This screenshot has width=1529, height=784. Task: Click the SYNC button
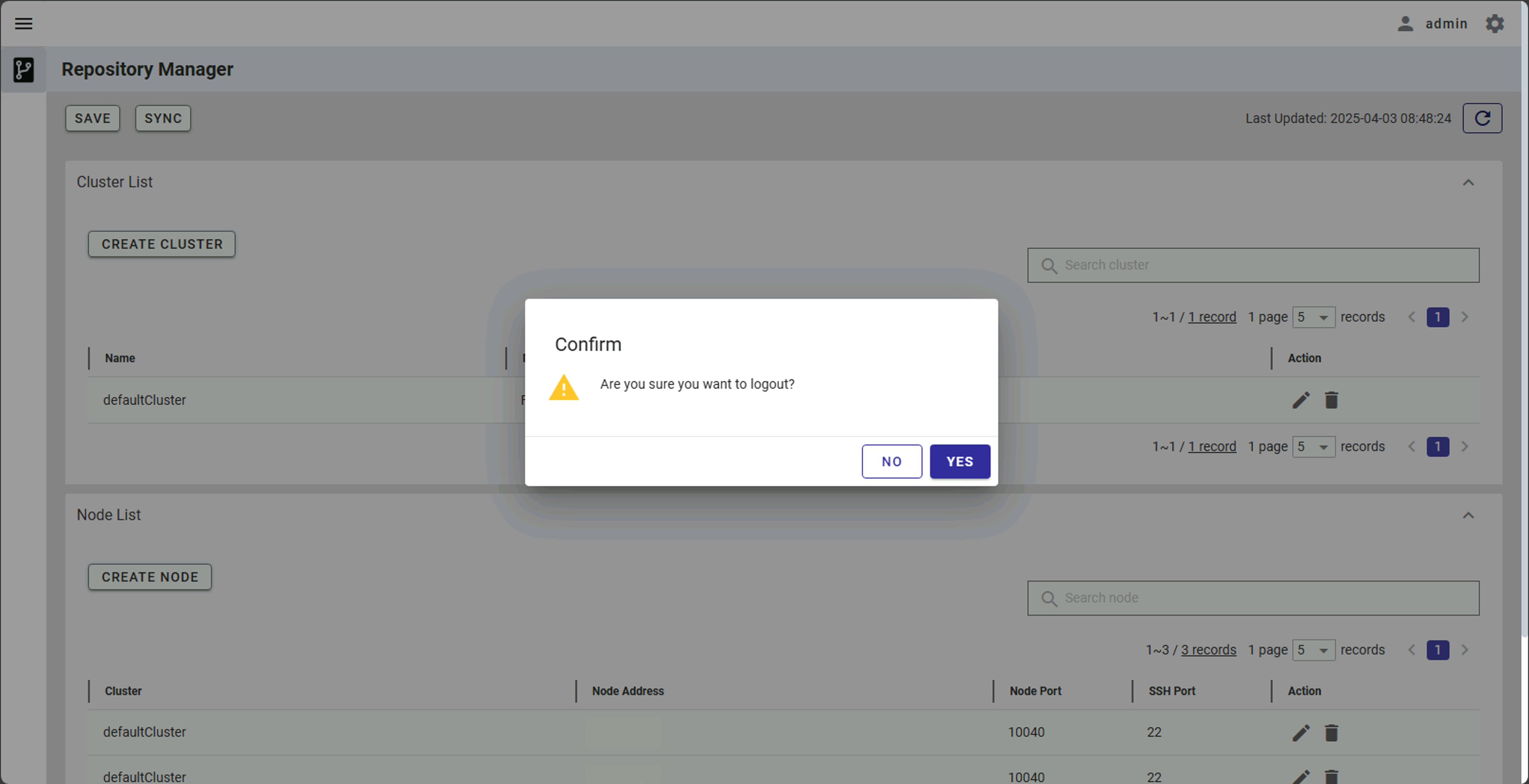(163, 118)
